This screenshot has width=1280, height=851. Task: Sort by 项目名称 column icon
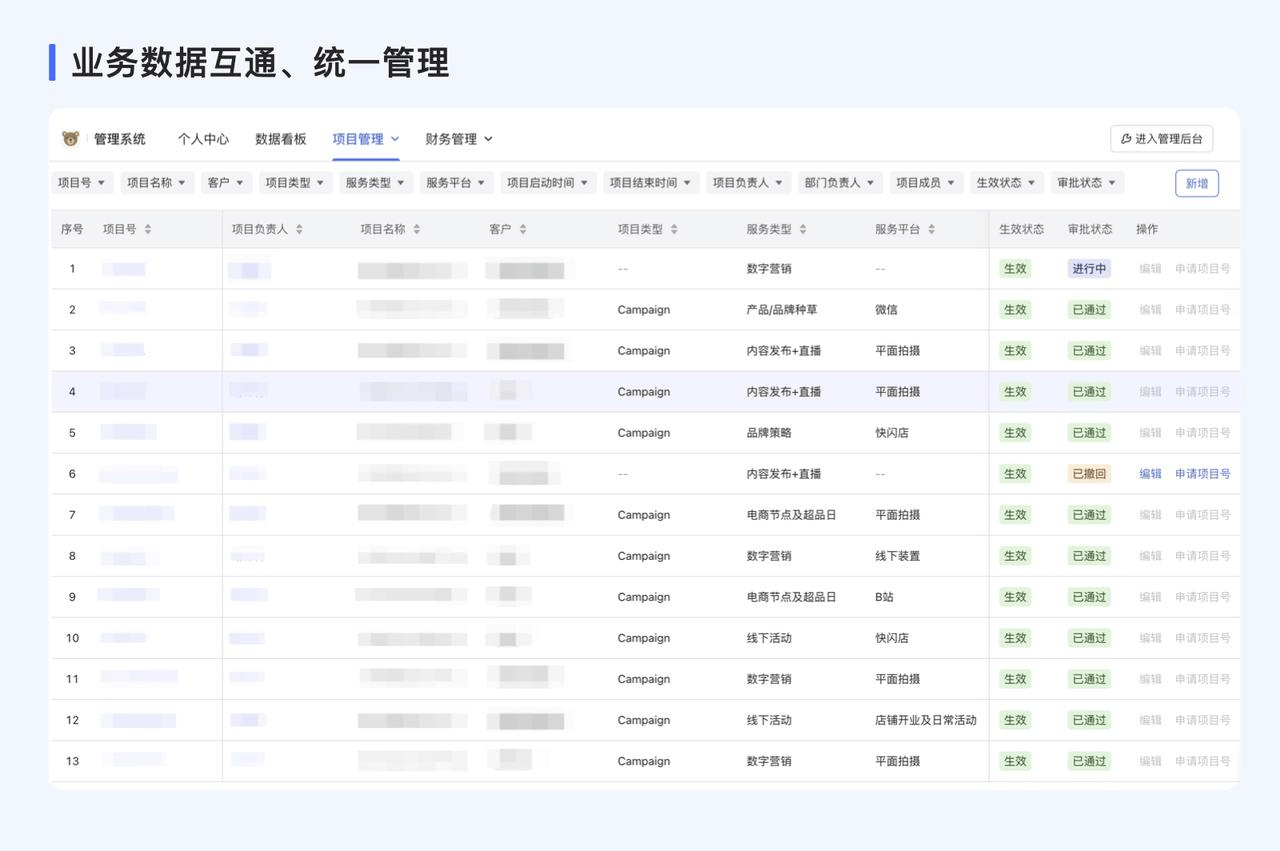click(417, 229)
